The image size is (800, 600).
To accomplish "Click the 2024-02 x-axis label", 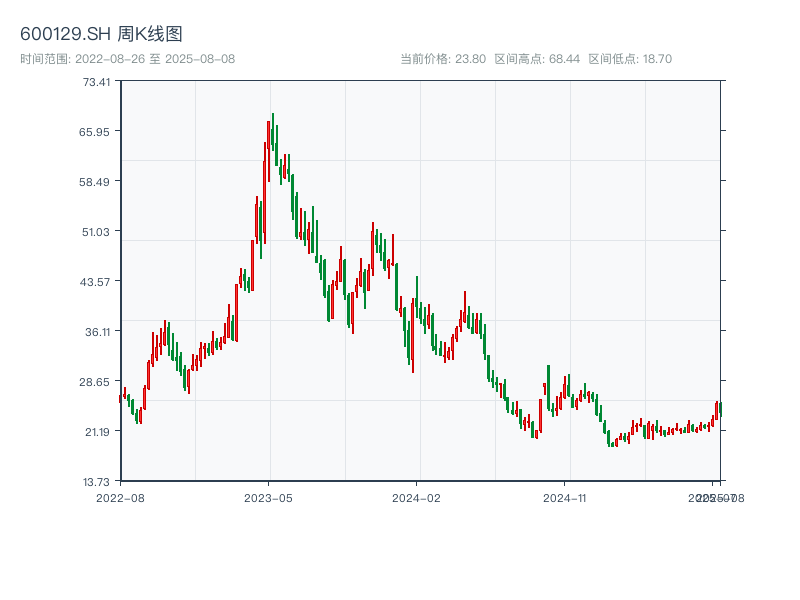I will [x=416, y=496].
